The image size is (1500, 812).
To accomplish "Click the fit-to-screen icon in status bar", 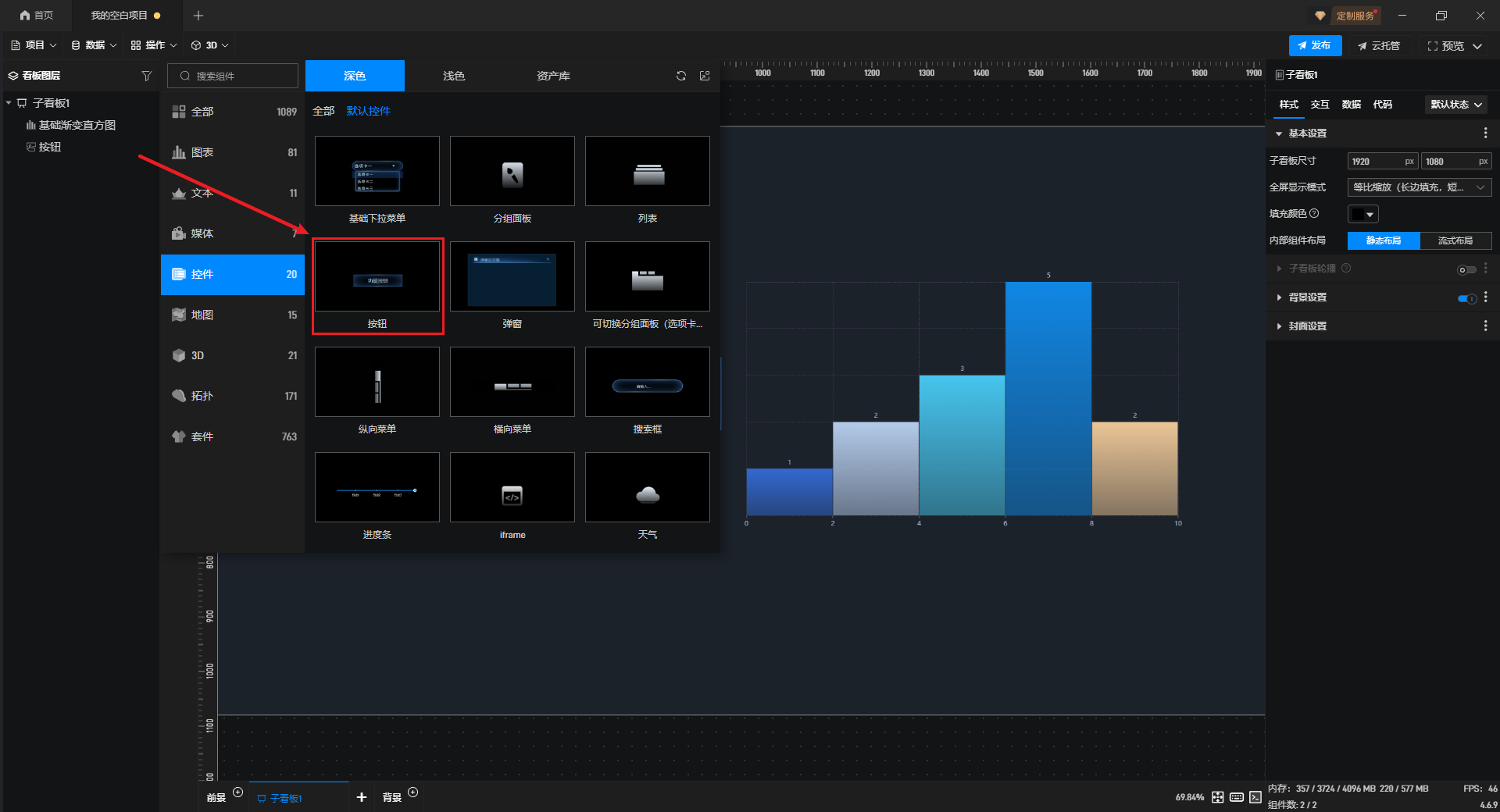I will [1218, 797].
